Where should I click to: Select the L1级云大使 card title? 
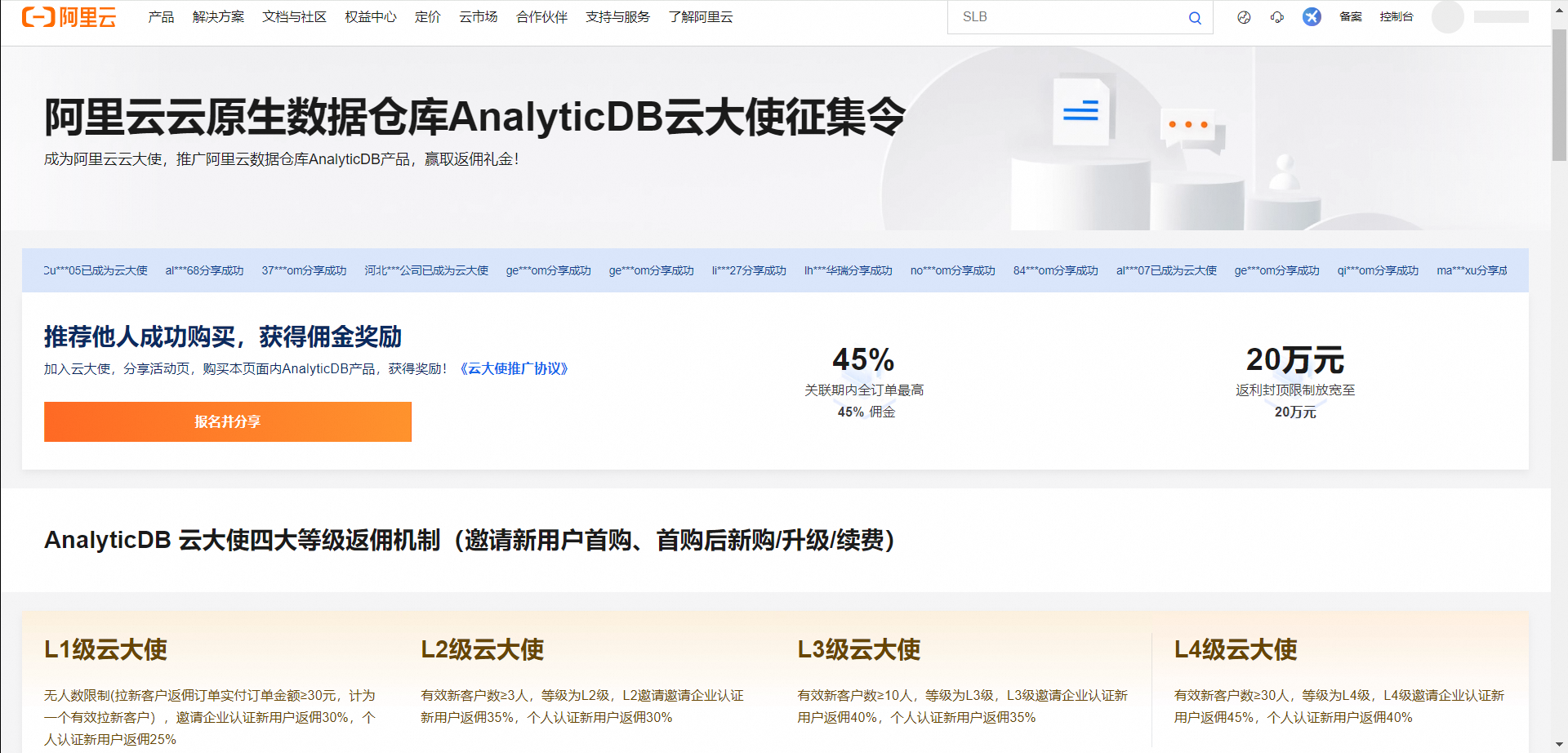(105, 649)
